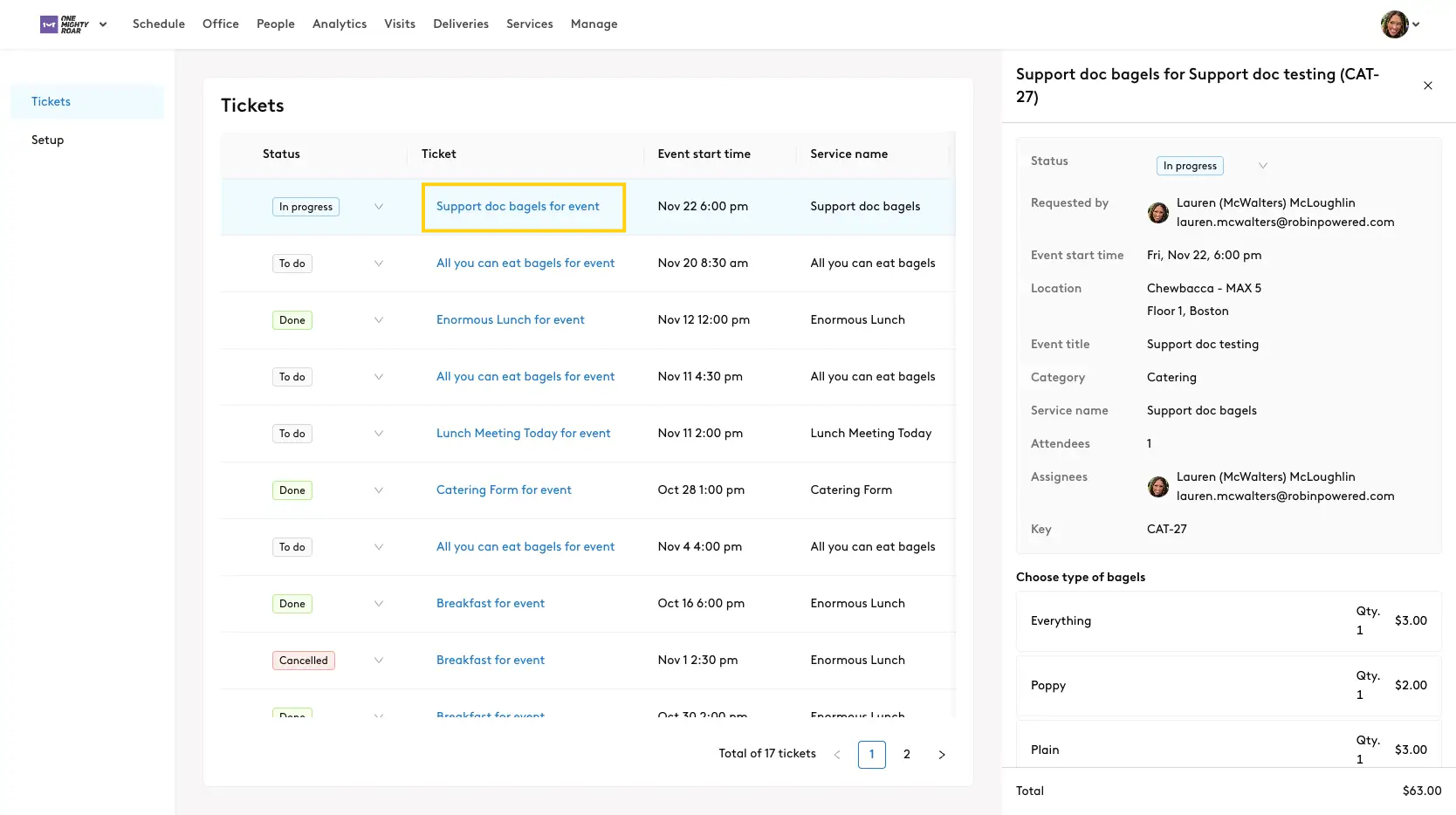Go to page 2 of tickets

(x=906, y=755)
